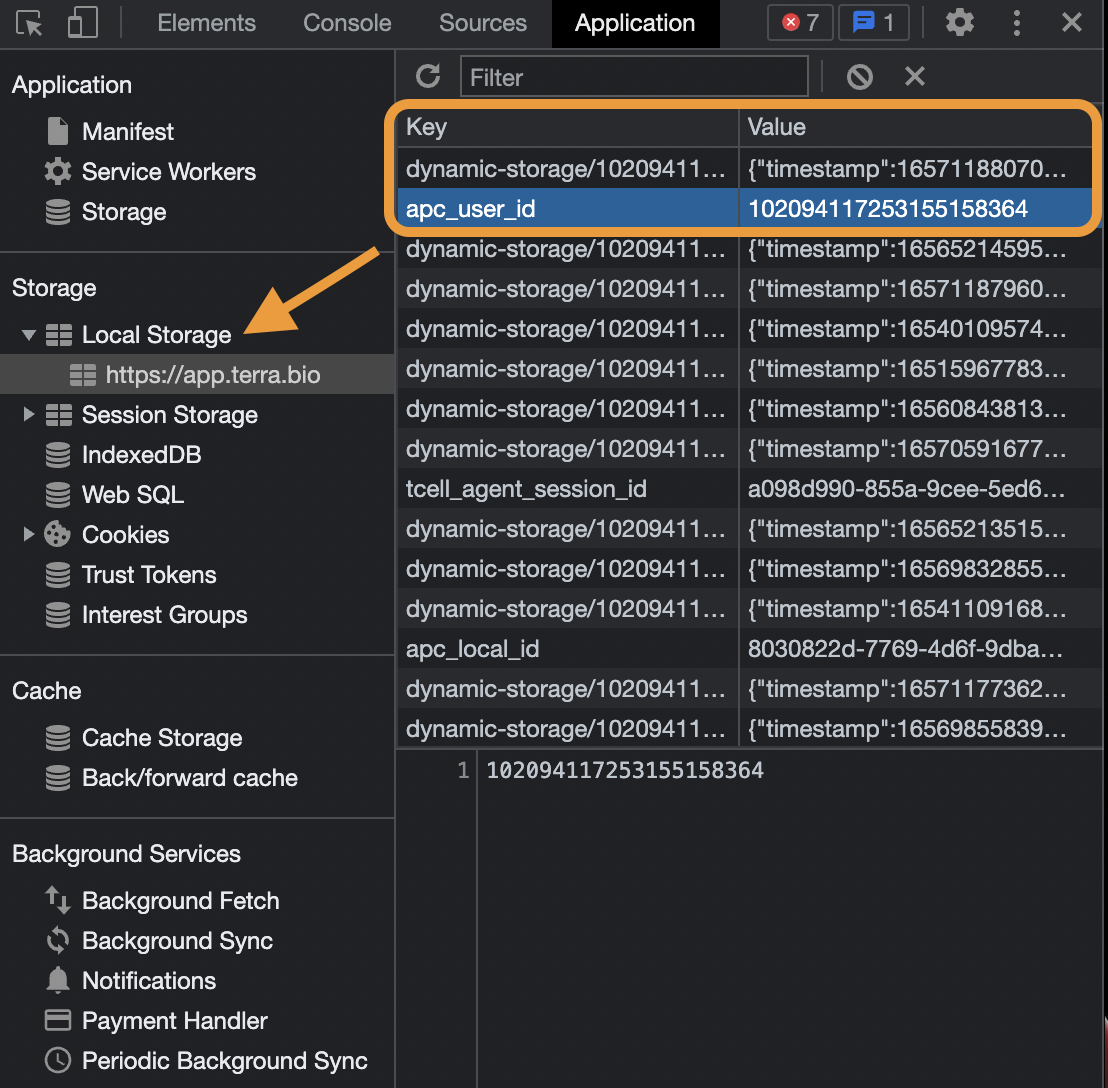Screen dimensions: 1108x1088
Task: Toggle the device toolbar icon
Action: (x=83, y=23)
